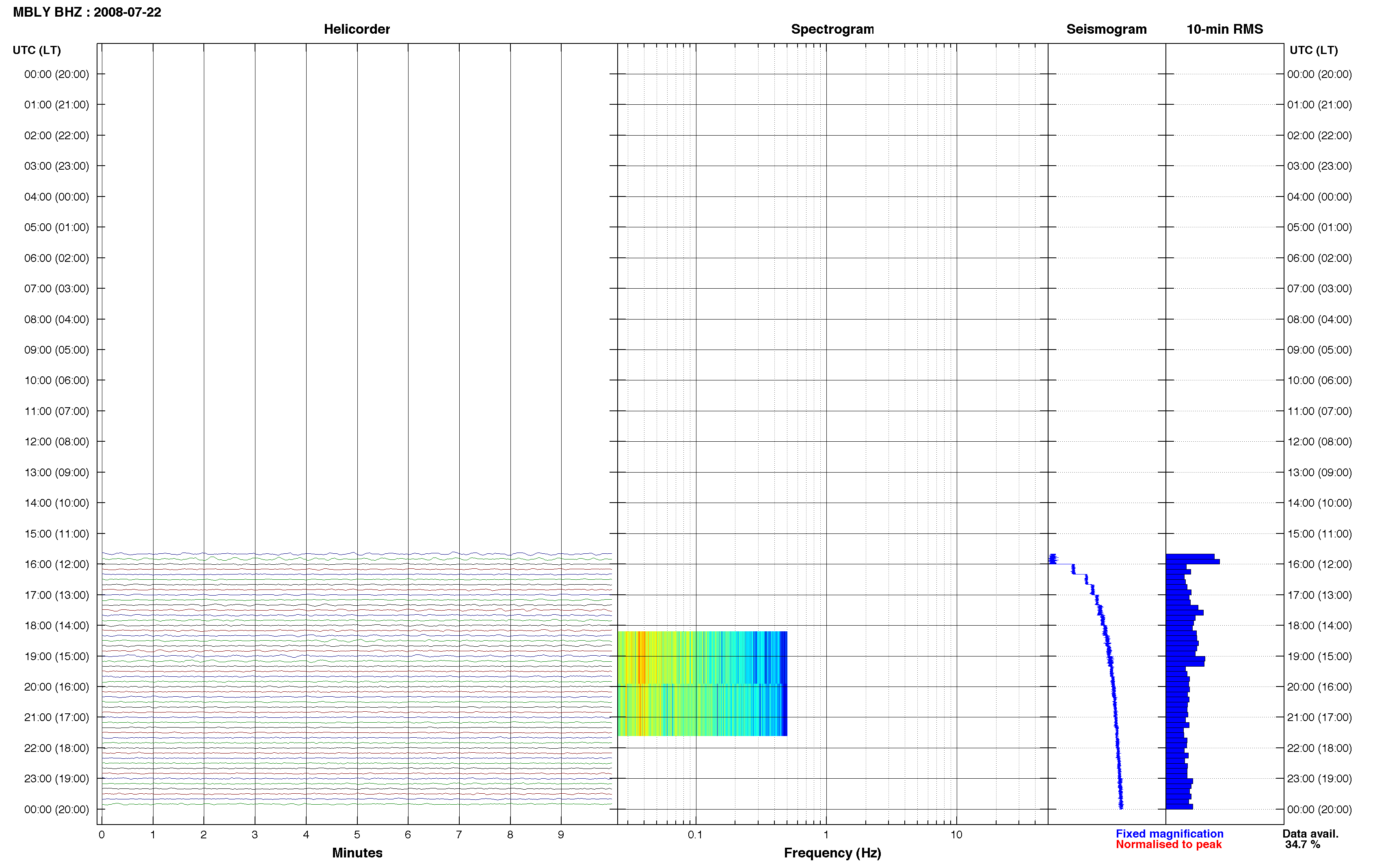Screen dimensions: 1388x868
Task: Click the UTC (LT) label on the left axis
Action: tap(37, 50)
